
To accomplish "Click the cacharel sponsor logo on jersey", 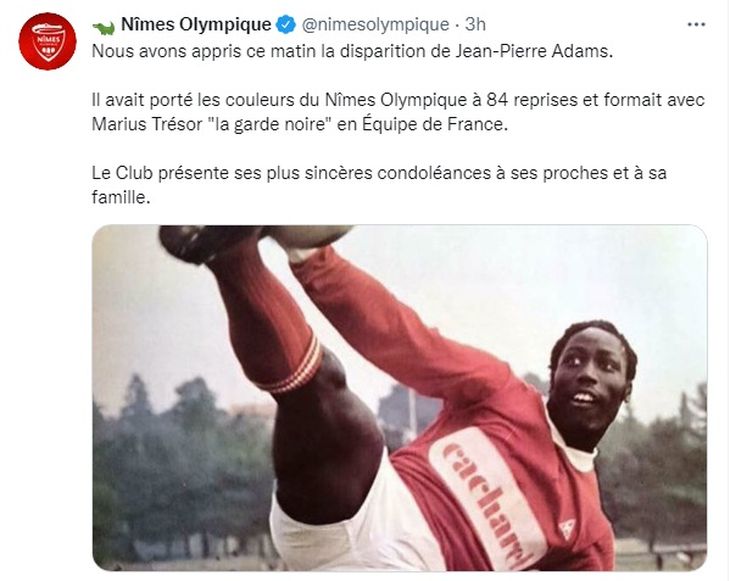I will [x=488, y=500].
